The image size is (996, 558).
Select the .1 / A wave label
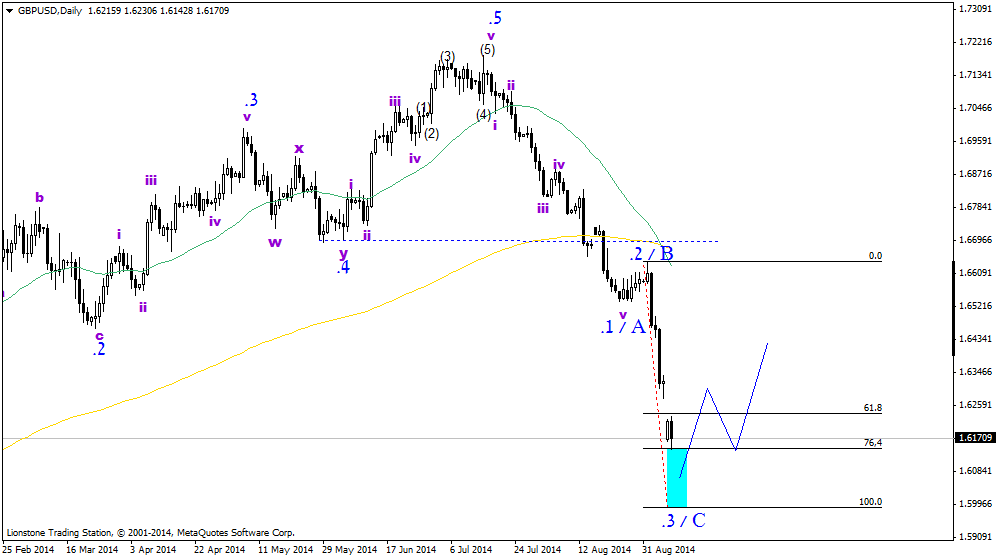click(x=622, y=327)
